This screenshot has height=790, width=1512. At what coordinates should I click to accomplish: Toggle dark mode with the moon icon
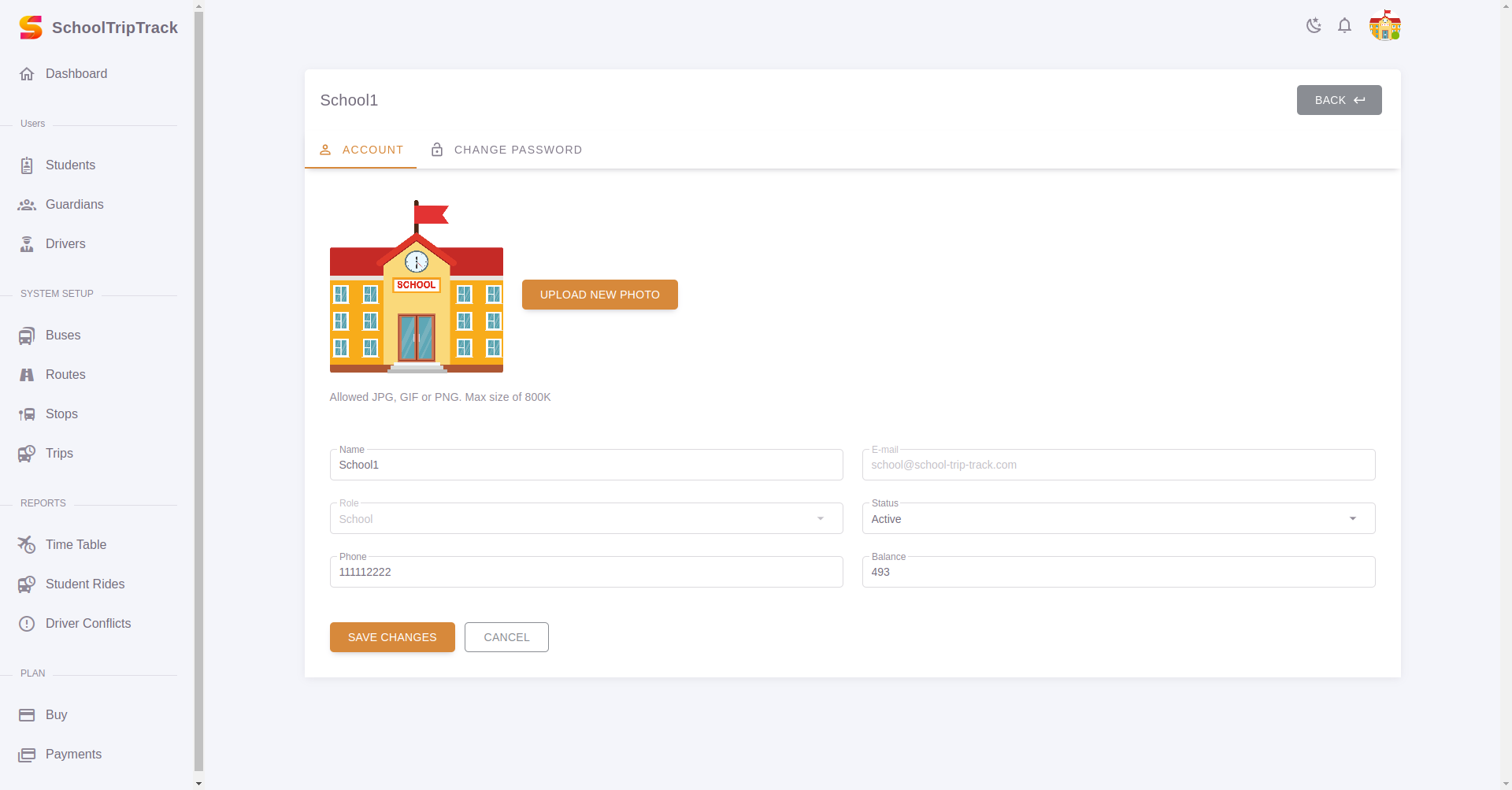(x=1313, y=25)
